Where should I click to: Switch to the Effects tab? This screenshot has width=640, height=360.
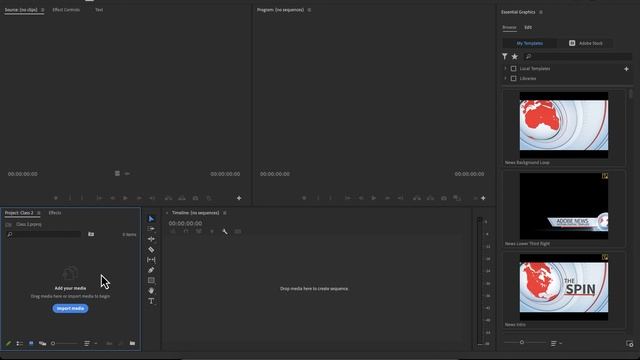[x=55, y=213]
